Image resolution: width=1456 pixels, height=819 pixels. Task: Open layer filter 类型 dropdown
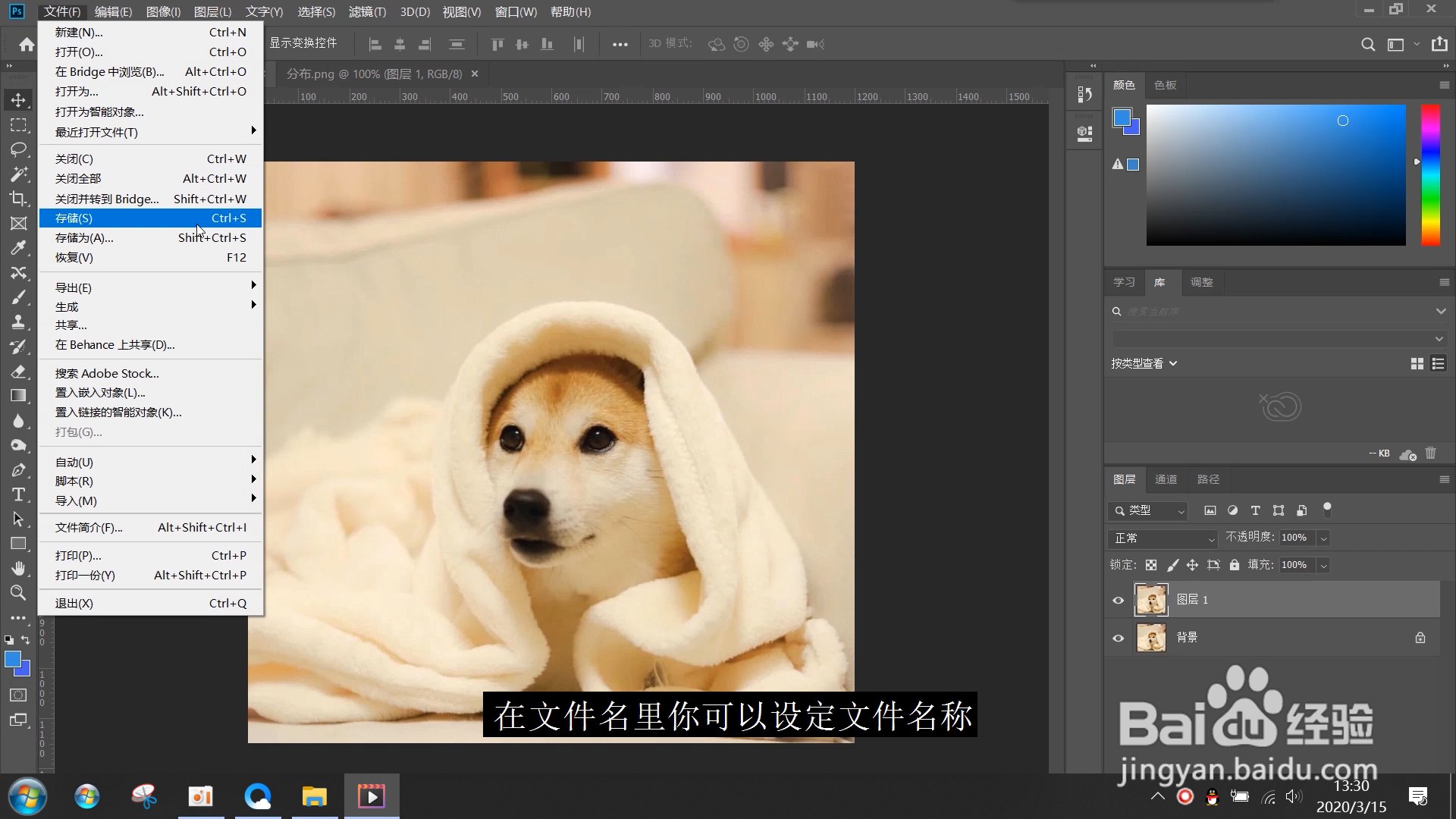click(x=1148, y=510)
